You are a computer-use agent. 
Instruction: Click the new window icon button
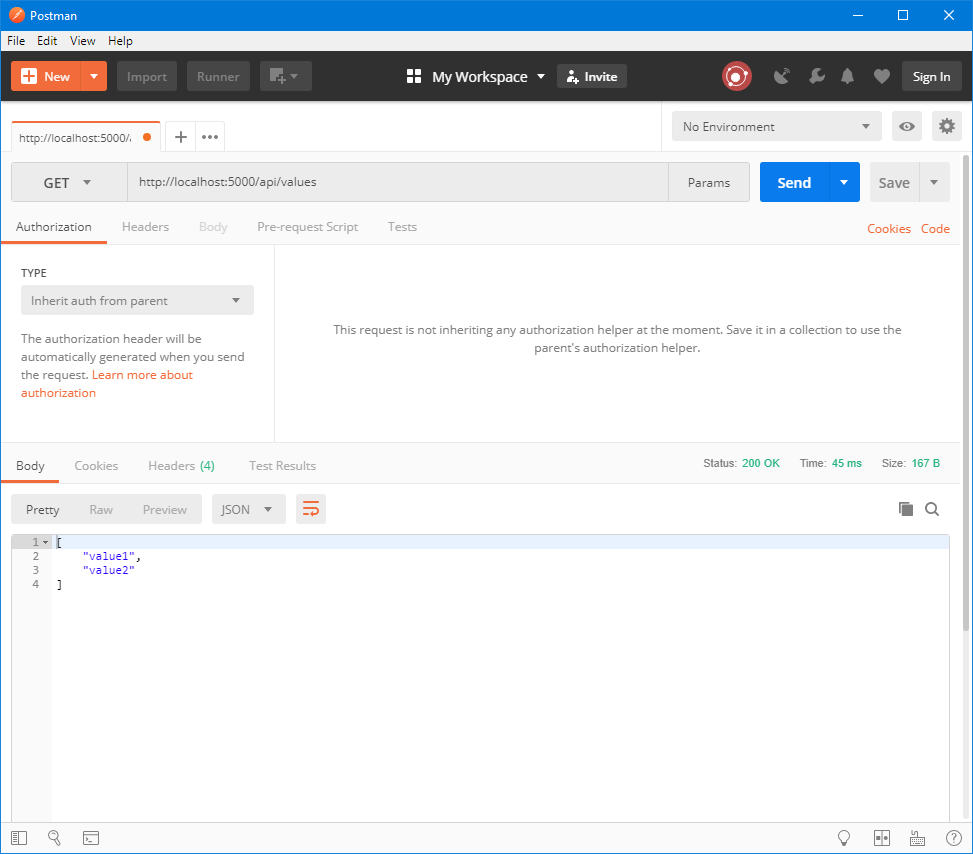(285, 76)
